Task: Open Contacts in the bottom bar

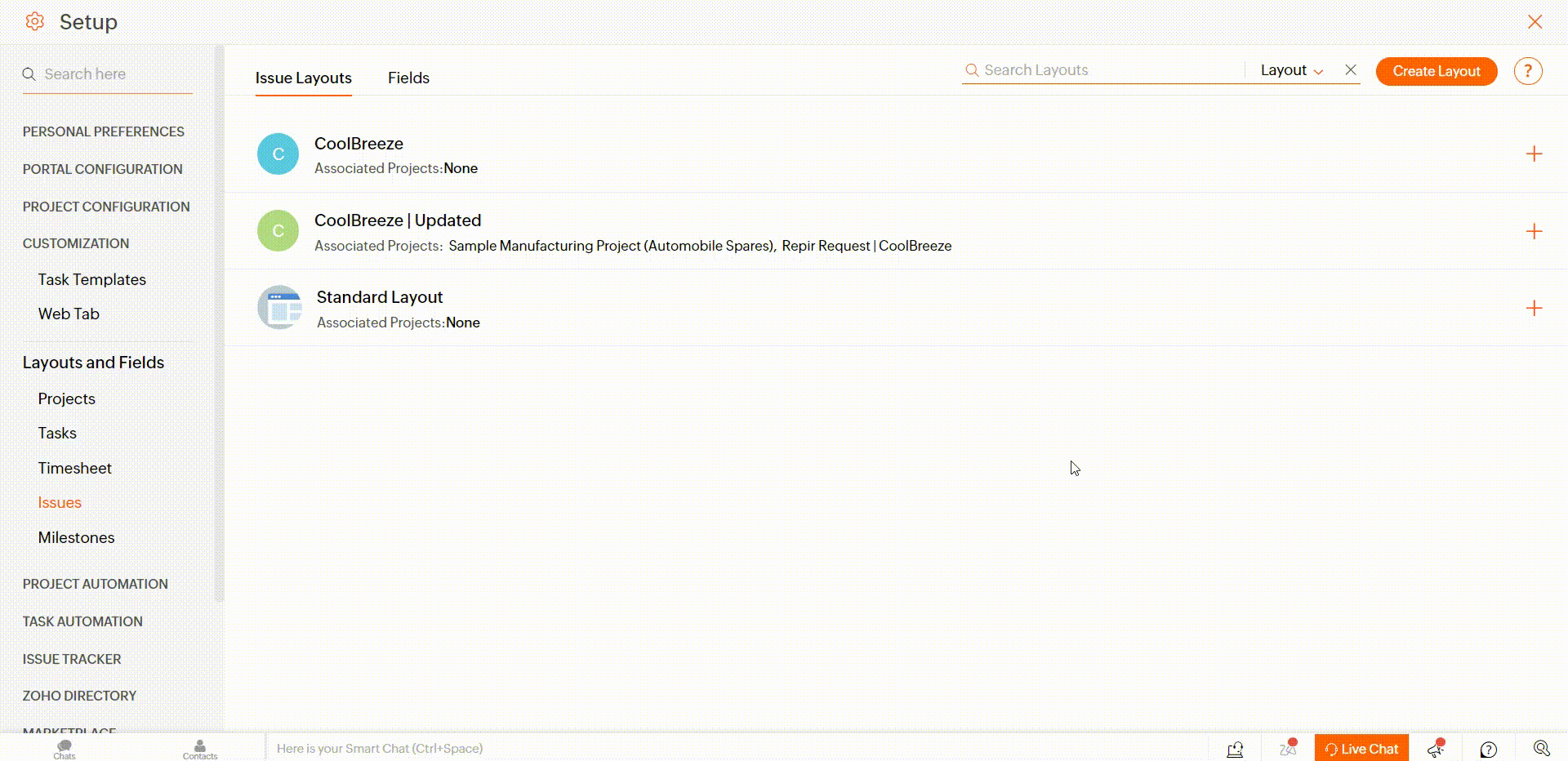Action: (x=200, y=748)
